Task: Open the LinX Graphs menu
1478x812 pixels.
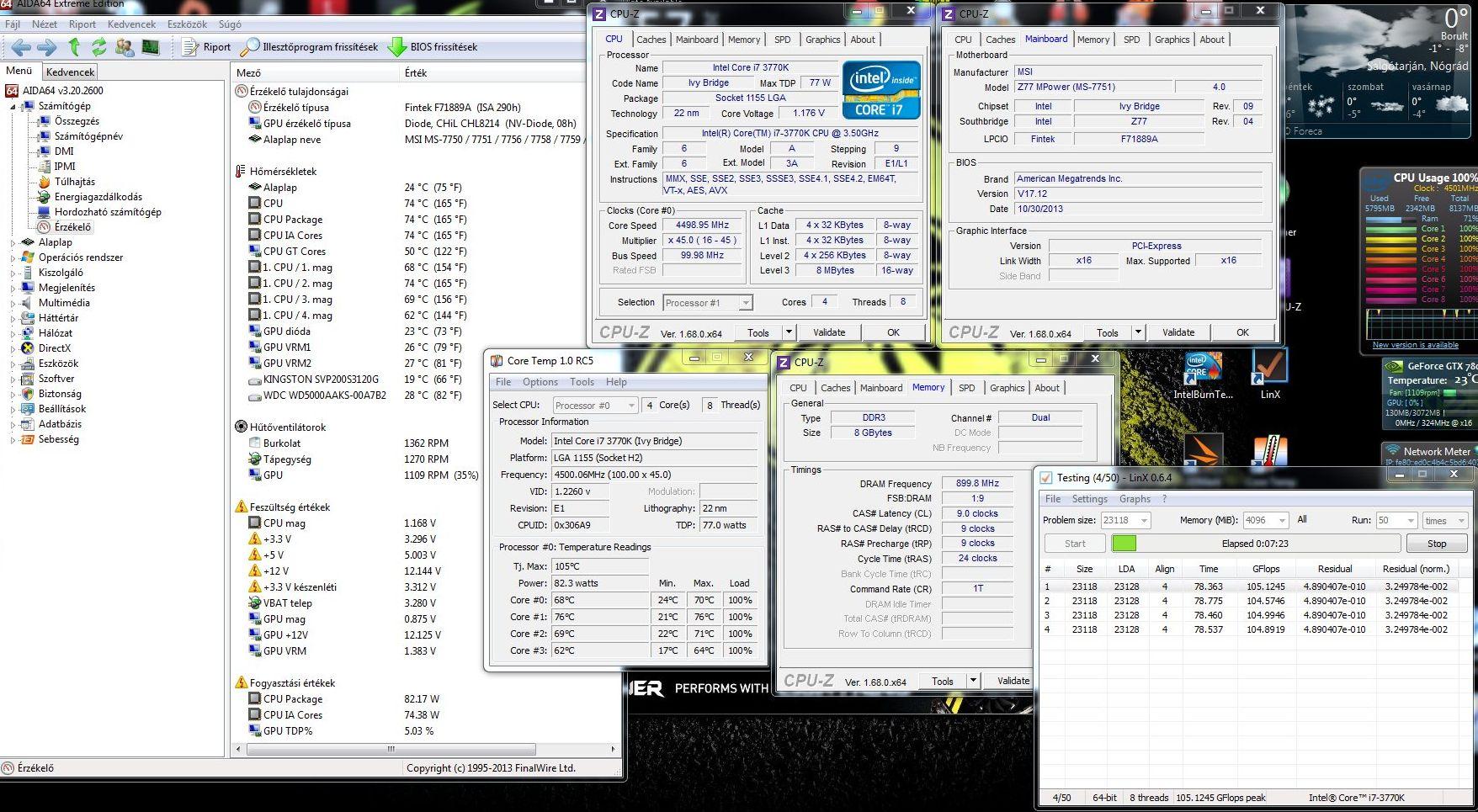Action: point(1135,499)
